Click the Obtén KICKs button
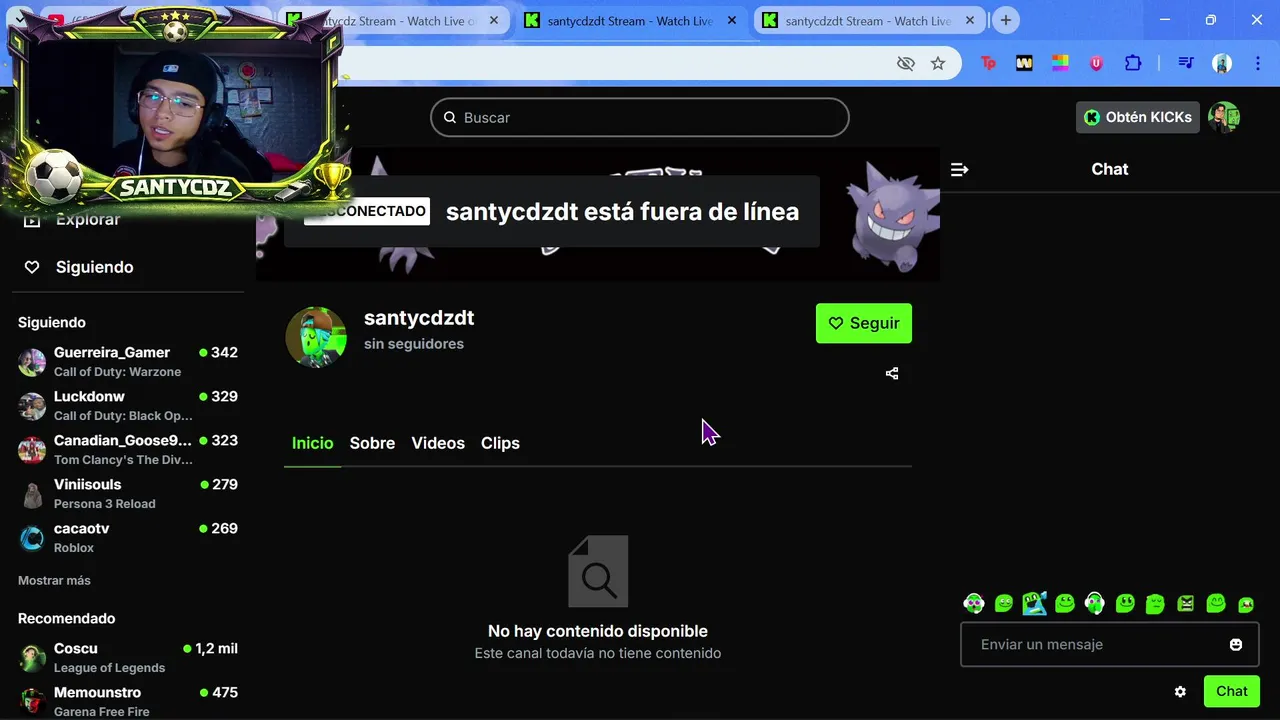 (1137, 117)
